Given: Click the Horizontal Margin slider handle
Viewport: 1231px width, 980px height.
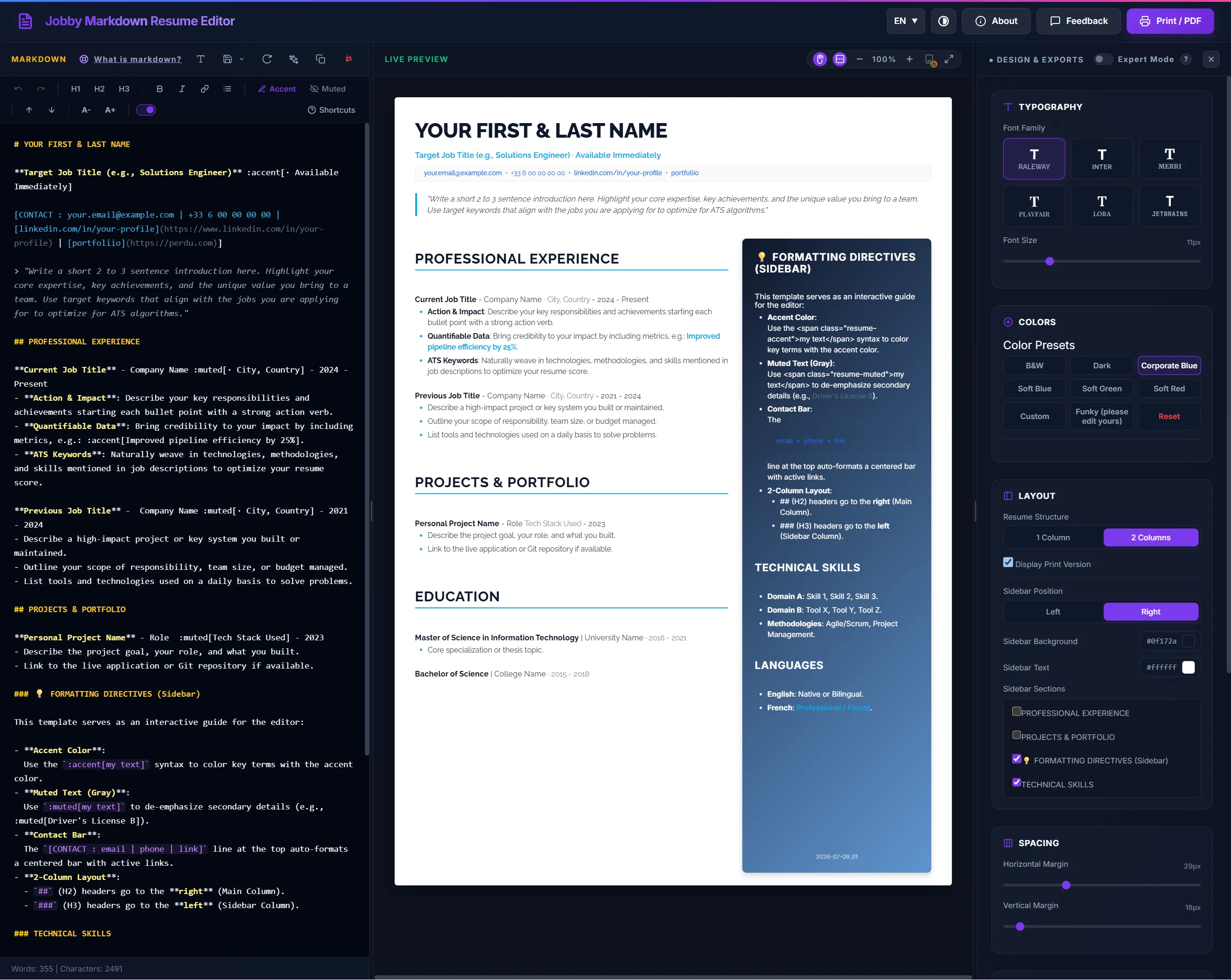Looking at the screenshot, I should point(1066,886).
